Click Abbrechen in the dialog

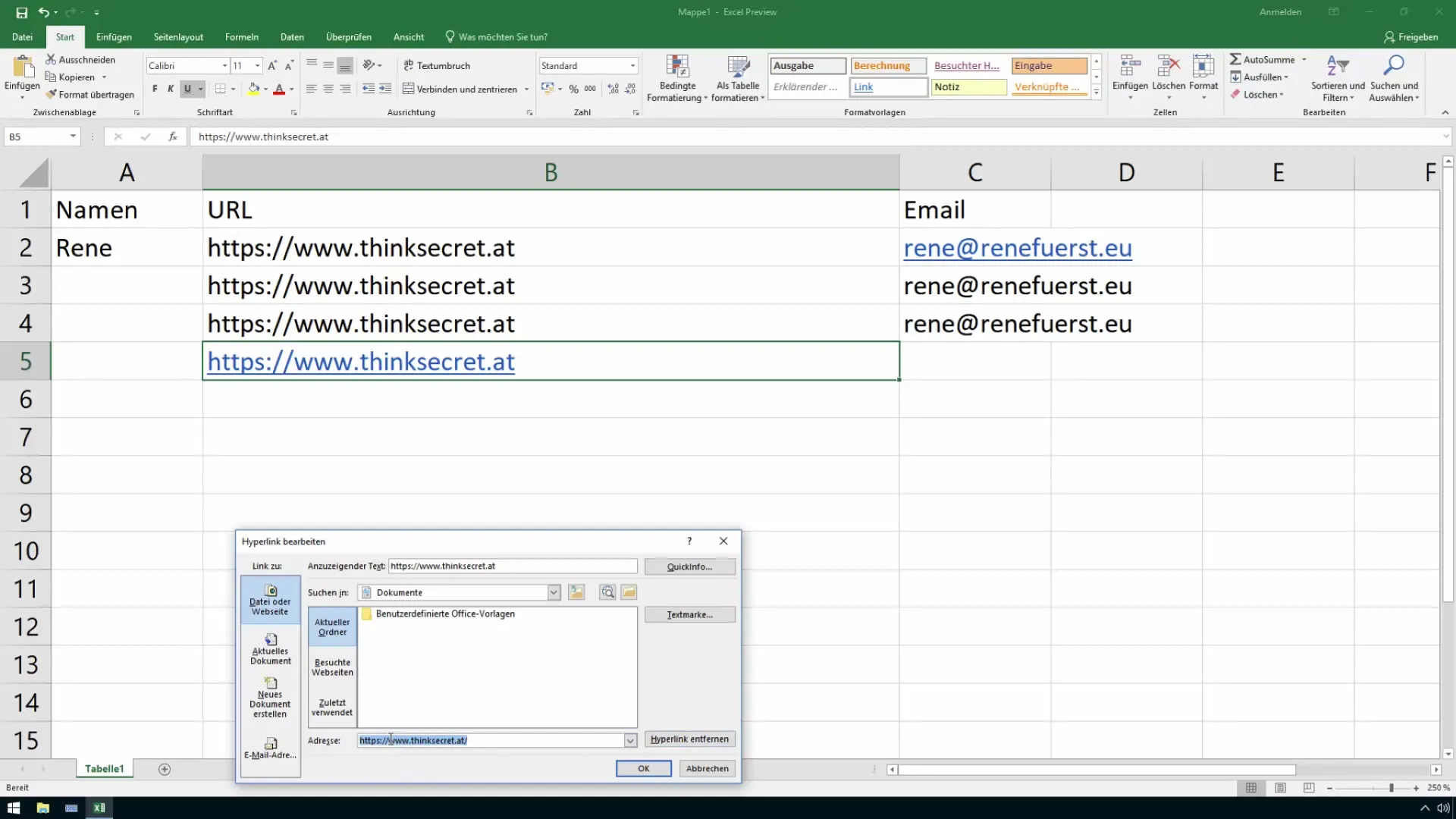point(707,768)
